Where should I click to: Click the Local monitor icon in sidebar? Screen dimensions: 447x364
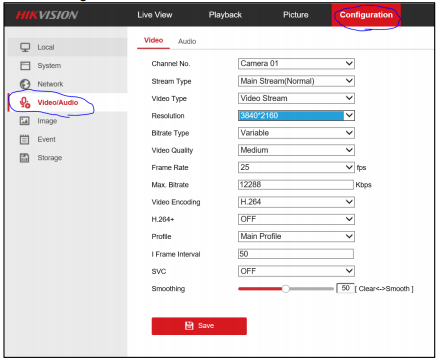(x=25, y=47)
